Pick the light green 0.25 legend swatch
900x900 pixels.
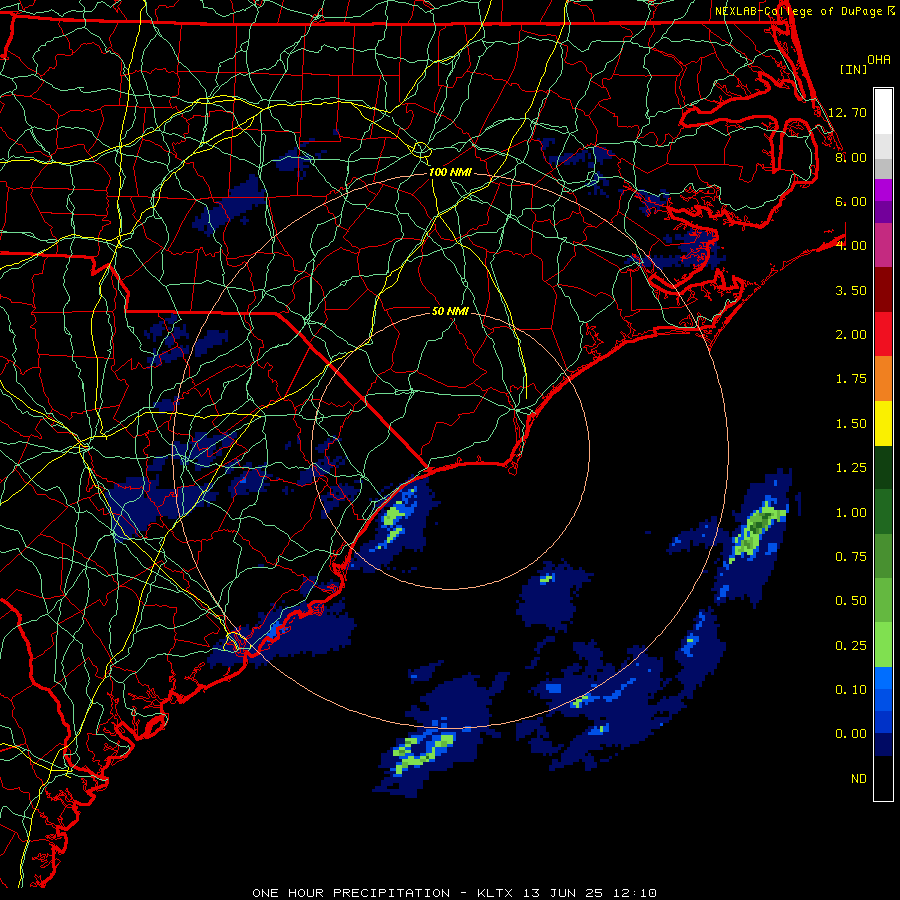(883, 645)
